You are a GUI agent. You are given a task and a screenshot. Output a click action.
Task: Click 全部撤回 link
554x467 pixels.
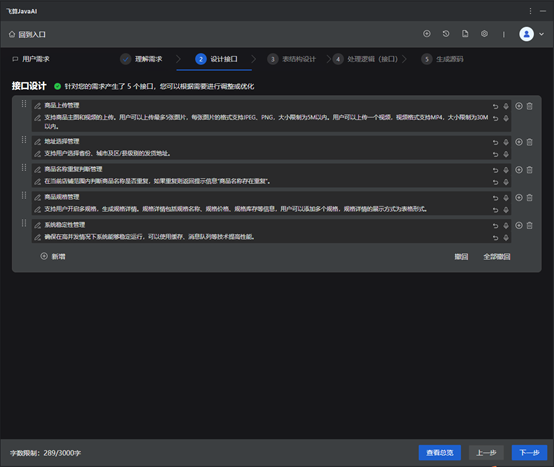tap(497, 257)
